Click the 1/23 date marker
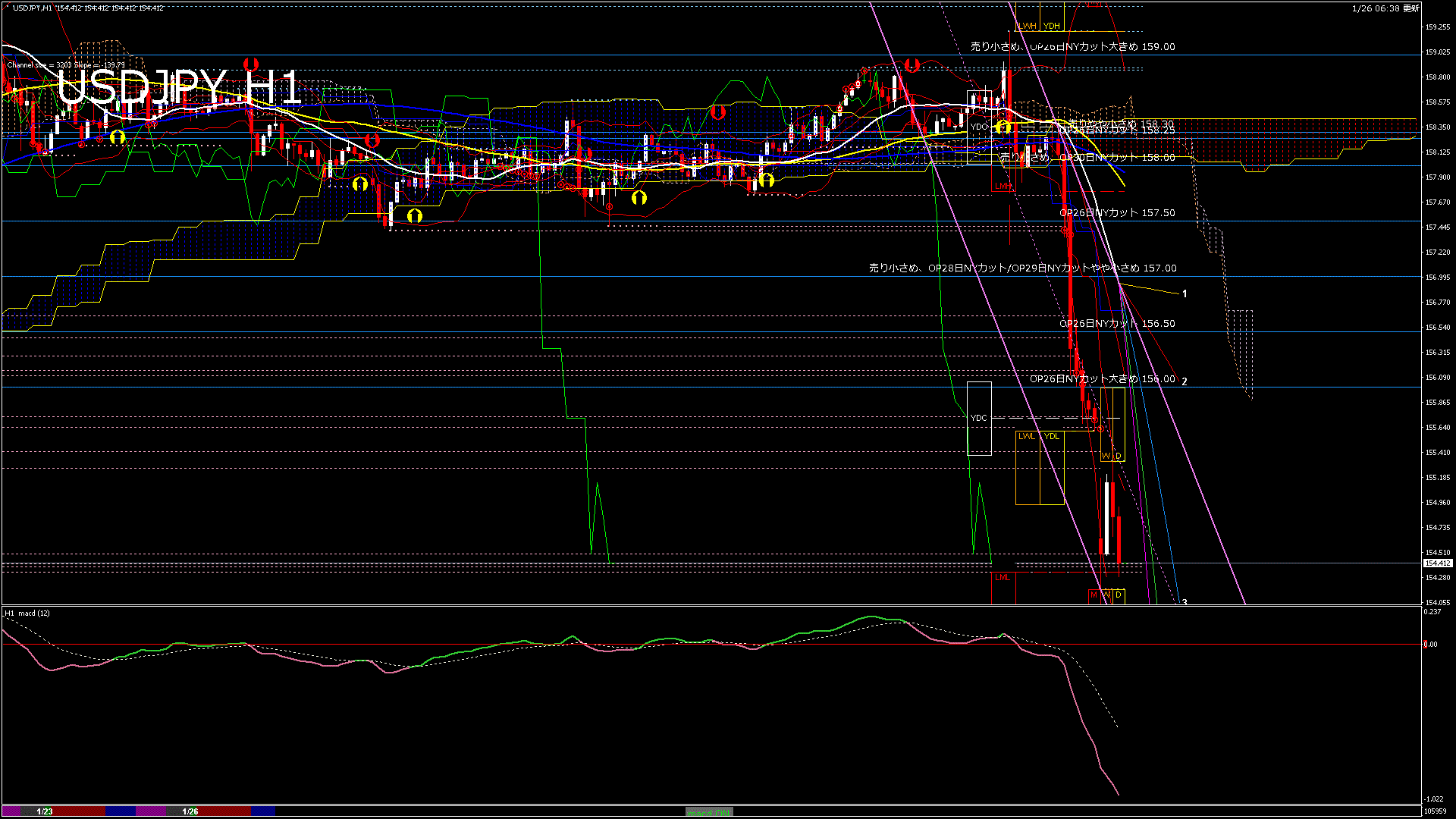The width and height of the screenshot is (1456, 819). 45,811
